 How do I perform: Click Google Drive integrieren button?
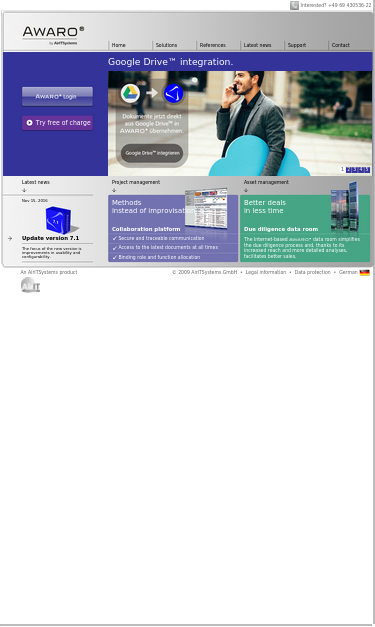point(152,153)
